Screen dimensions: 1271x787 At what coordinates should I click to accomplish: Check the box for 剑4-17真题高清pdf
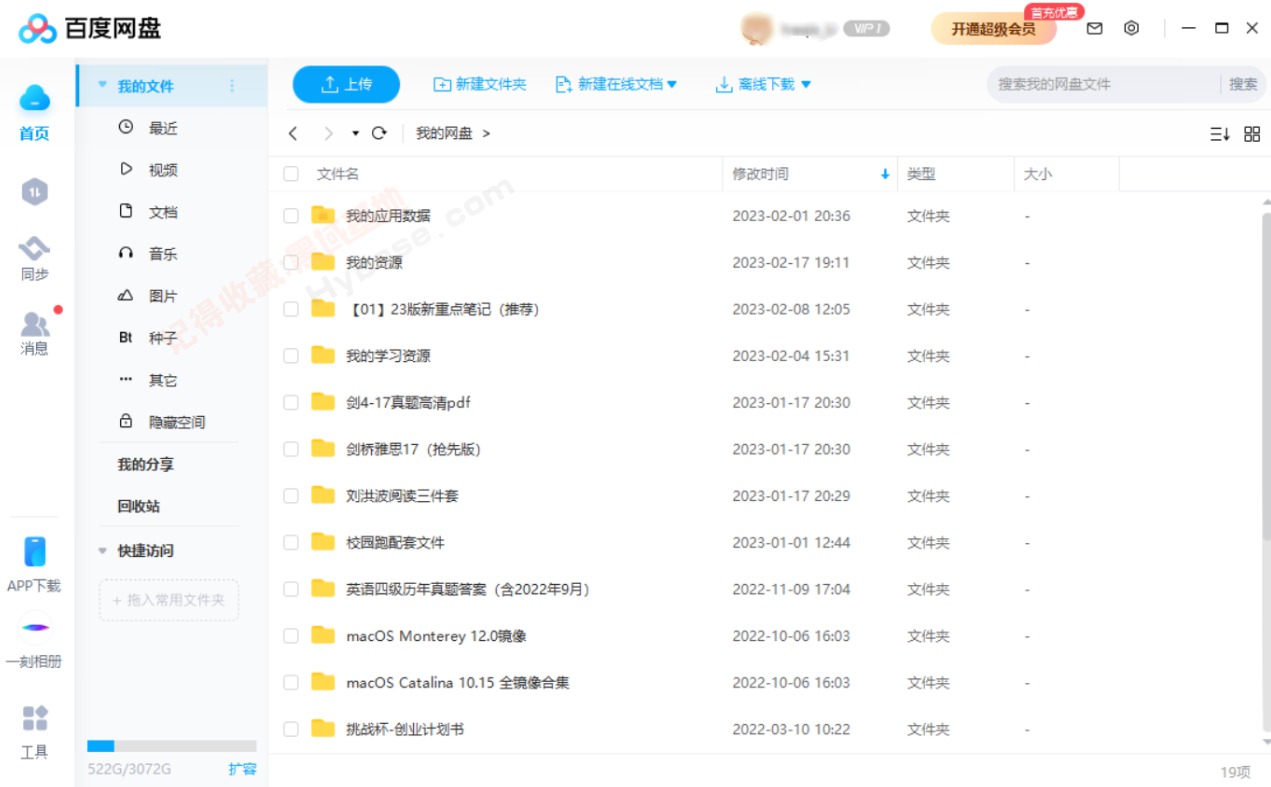coord(291,402)
